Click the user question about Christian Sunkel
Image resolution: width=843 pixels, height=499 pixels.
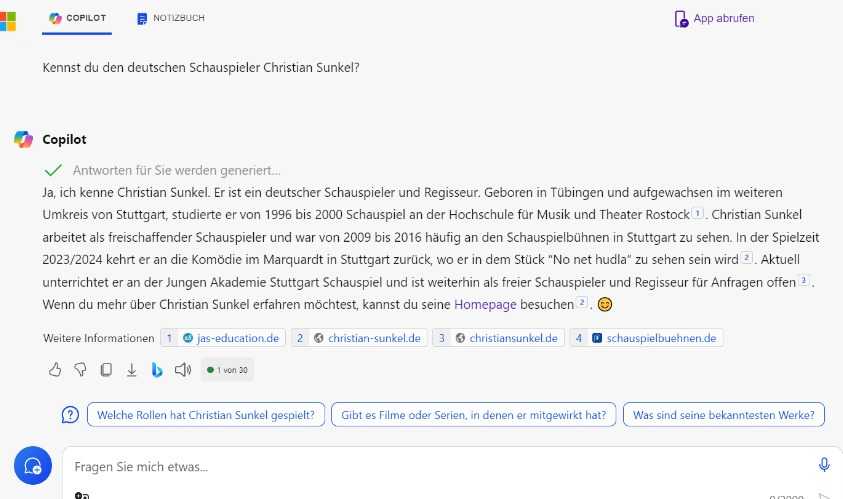pos(201,68)
